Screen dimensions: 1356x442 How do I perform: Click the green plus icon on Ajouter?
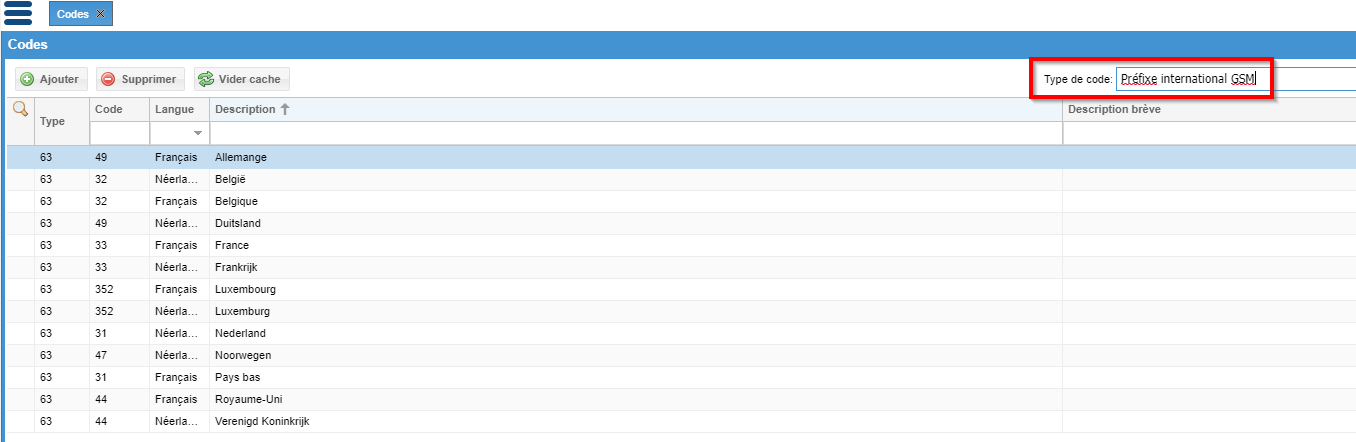coord(27,79)
